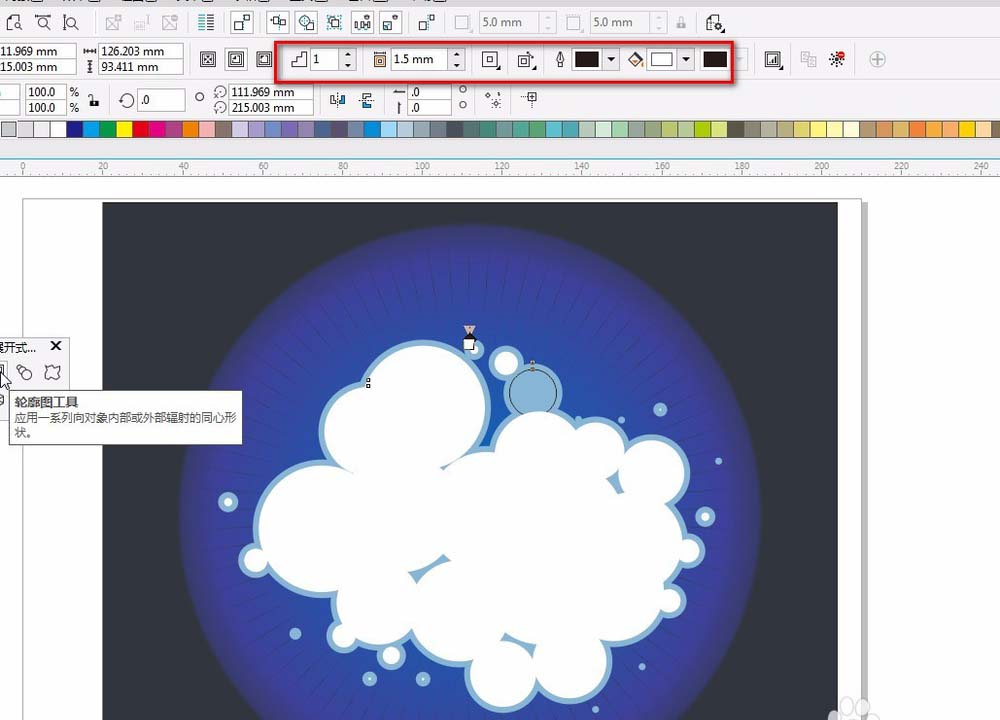
Task: Toggle the upper radio circle beside offset fields
Action: (463, 90)
